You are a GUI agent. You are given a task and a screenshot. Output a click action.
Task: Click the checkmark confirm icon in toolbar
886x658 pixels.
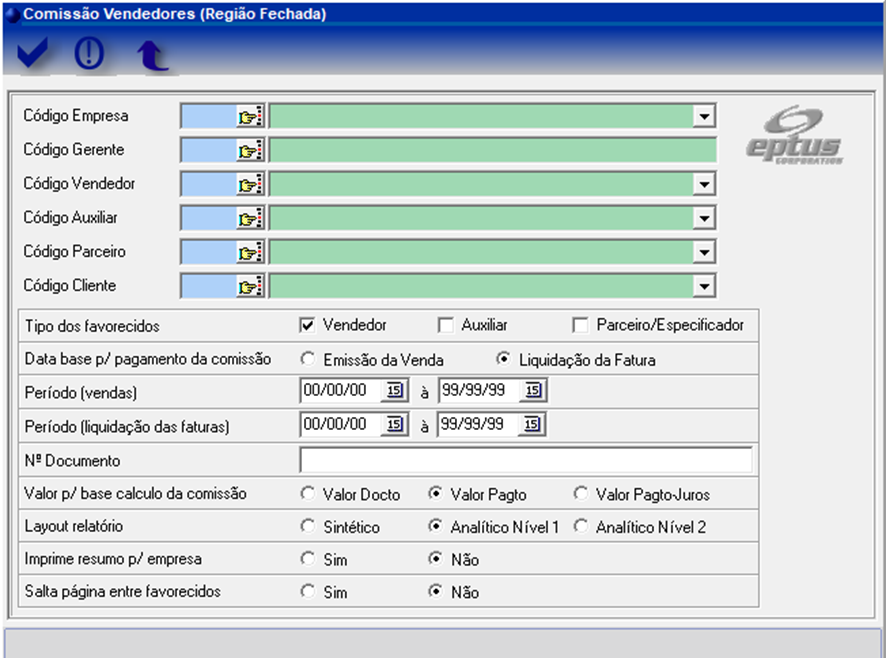[33, 55]
